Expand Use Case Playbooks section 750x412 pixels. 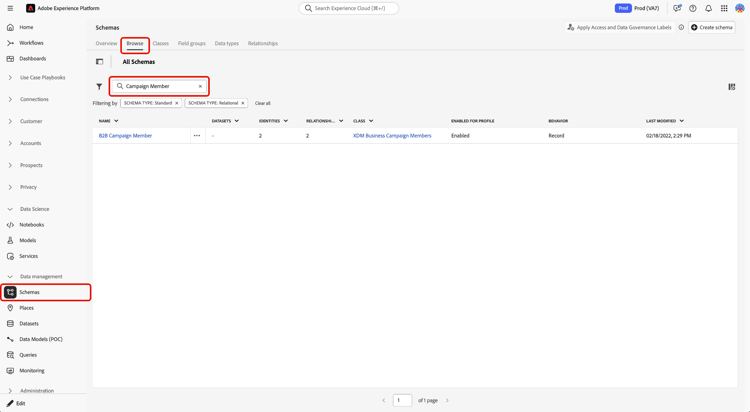click(x=10, y=78)
